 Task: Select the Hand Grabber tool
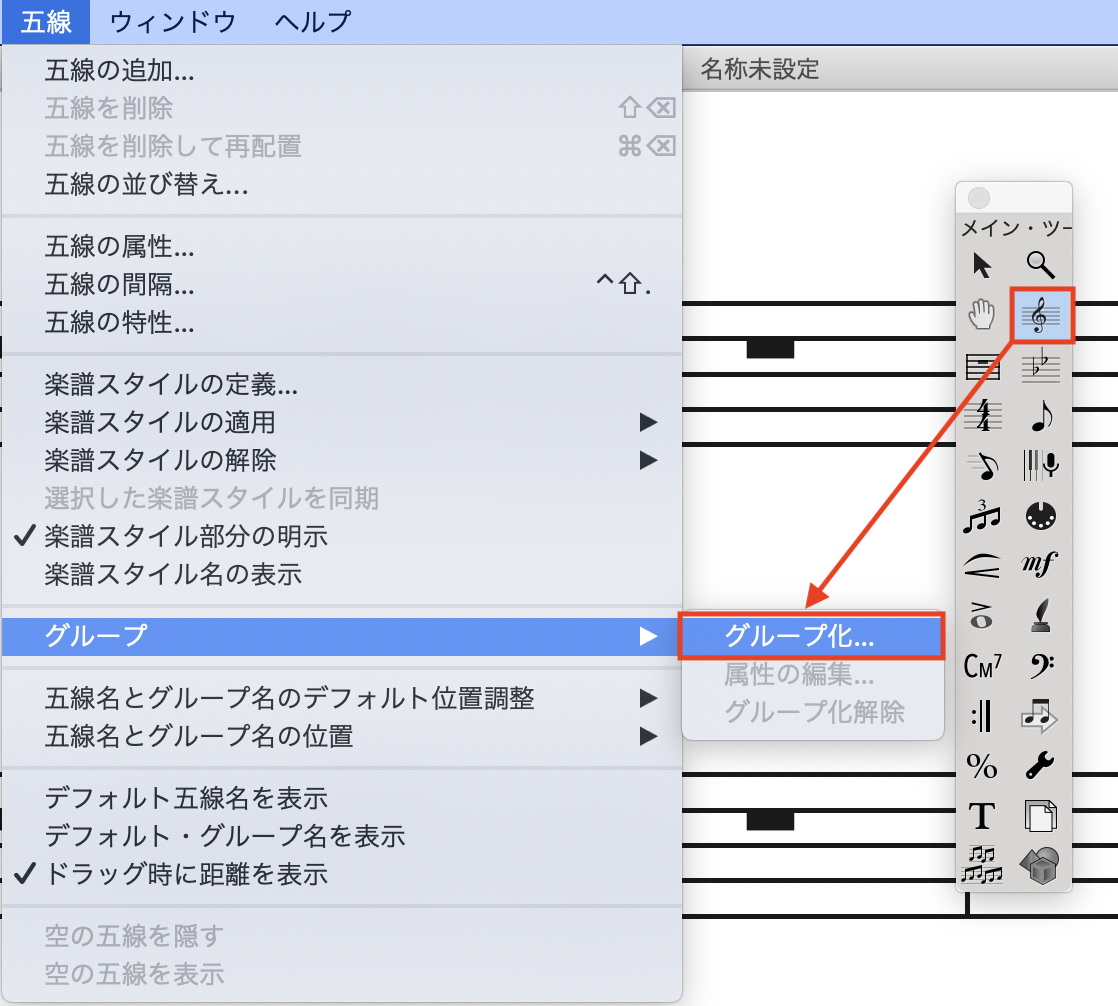point(983,317)
